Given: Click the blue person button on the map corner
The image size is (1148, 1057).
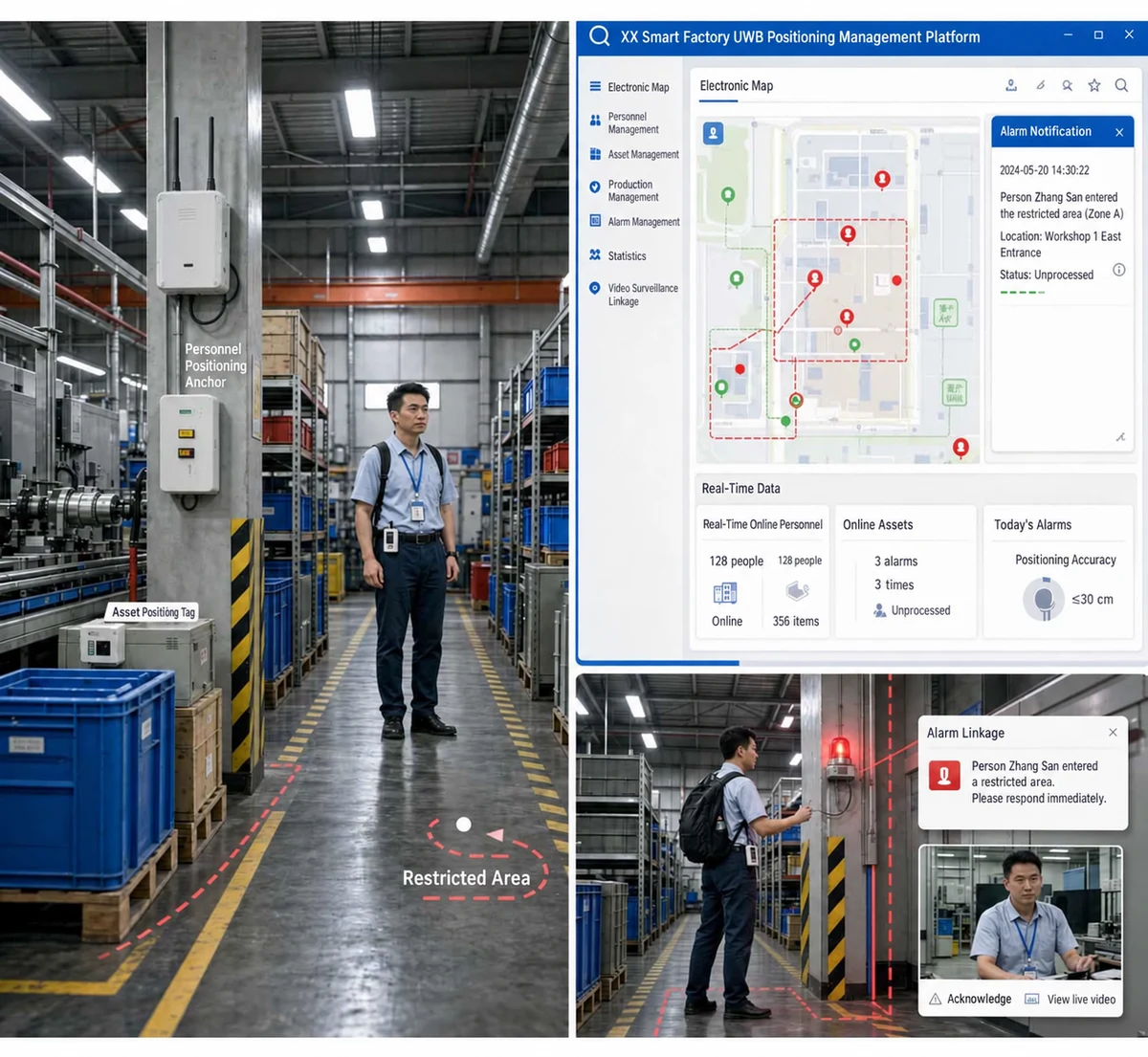Looking at the screenshot, I should coord(713,133).
